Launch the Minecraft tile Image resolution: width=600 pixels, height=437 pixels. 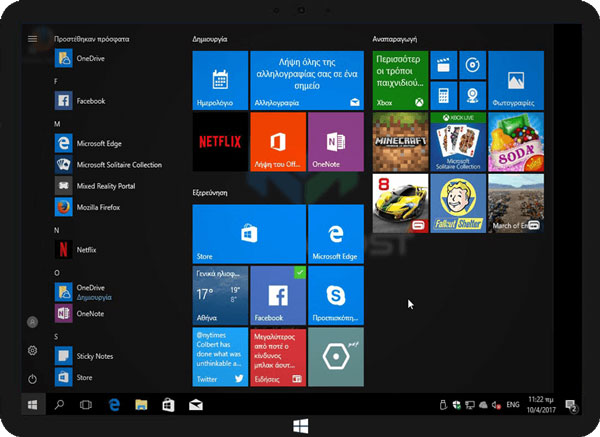pyautogui.click(x=400, y=142)
